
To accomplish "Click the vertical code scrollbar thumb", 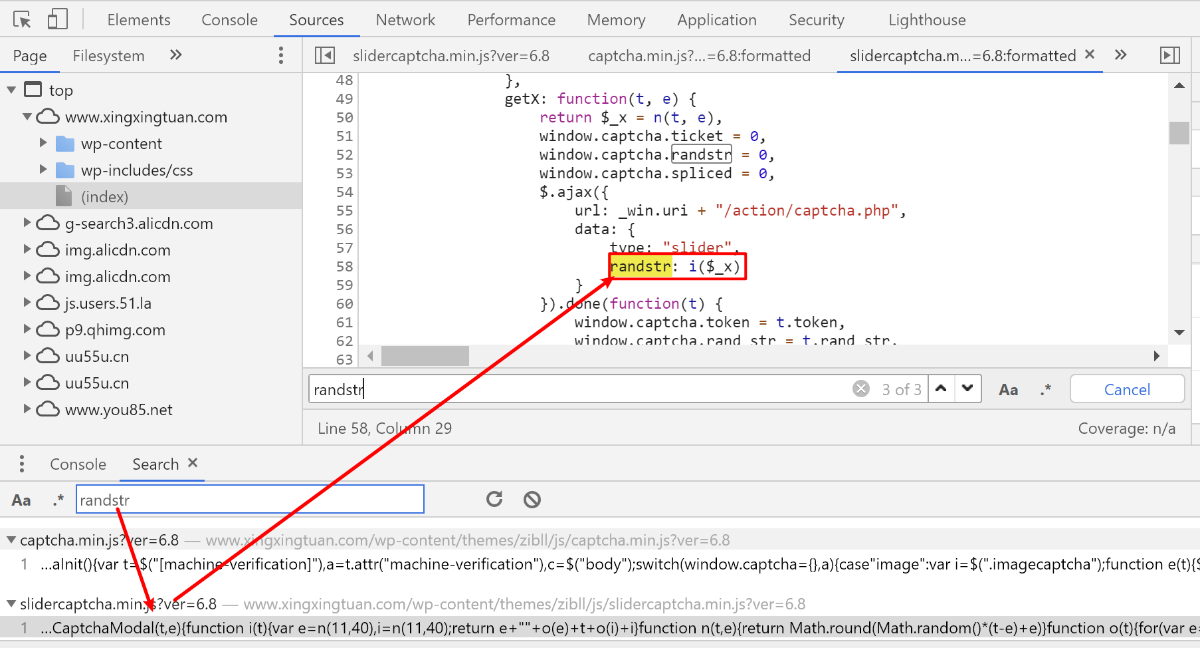I will click(1179, 133).
